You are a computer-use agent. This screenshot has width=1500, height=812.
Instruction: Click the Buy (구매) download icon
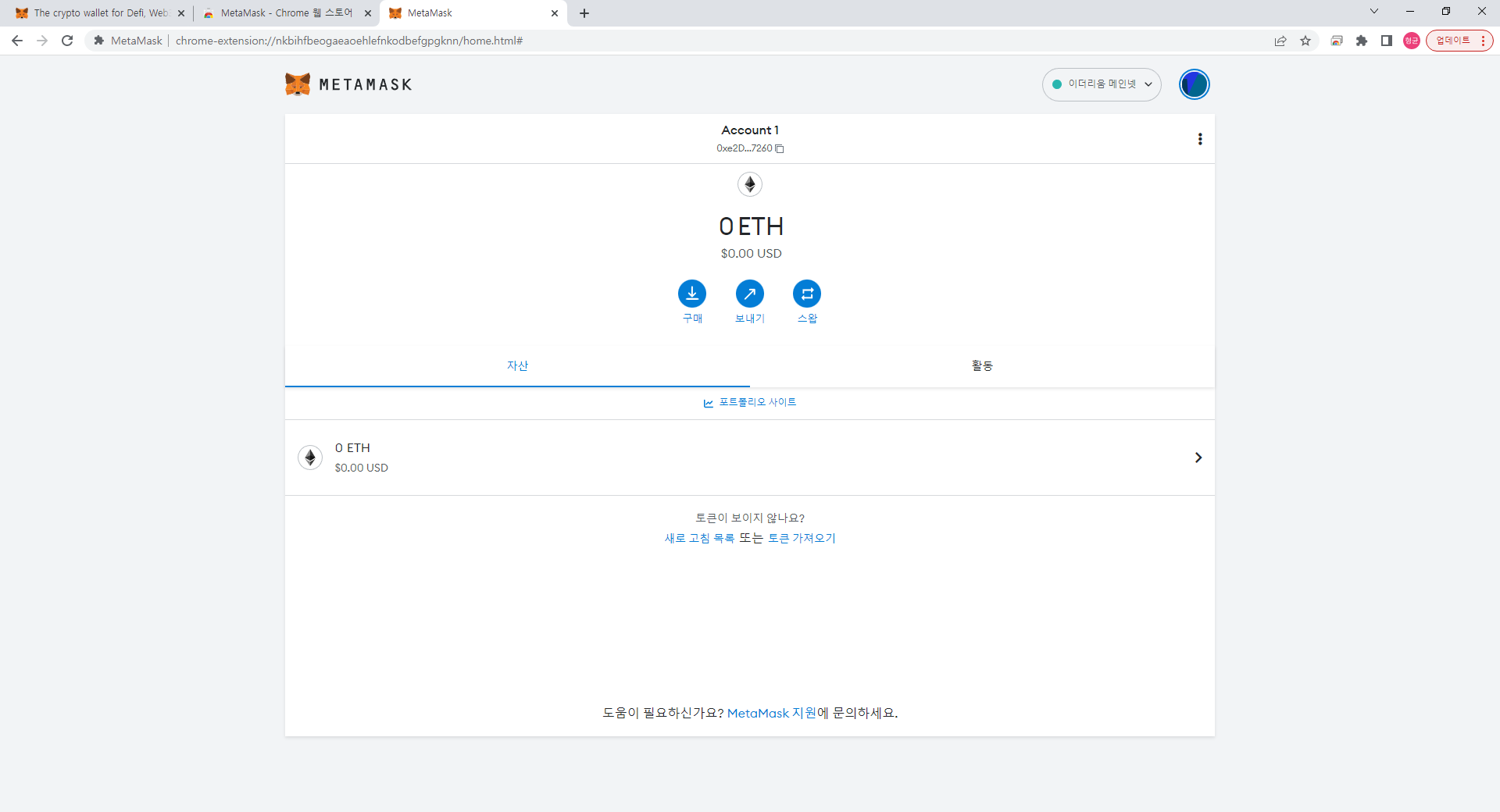coord(692,294)
